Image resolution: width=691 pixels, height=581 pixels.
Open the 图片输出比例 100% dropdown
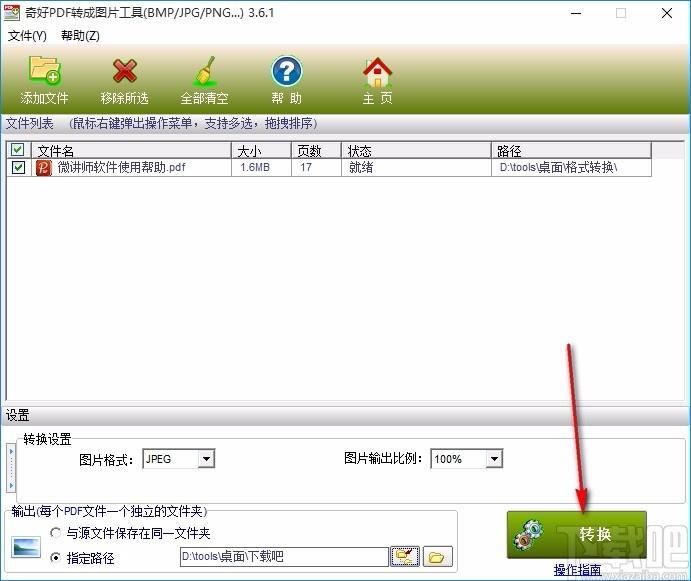(x=494, y=459)
